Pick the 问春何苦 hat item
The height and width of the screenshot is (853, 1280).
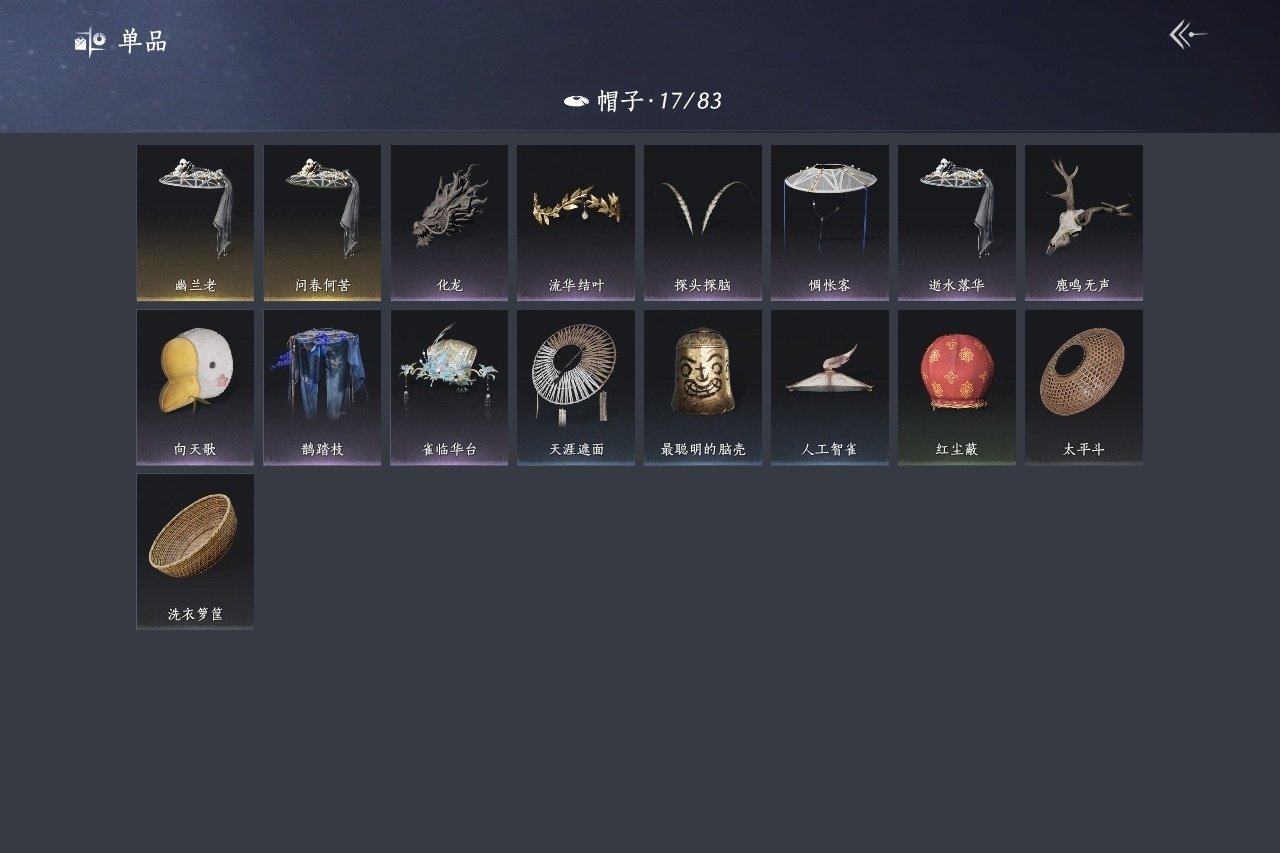[x=322, y=222]
